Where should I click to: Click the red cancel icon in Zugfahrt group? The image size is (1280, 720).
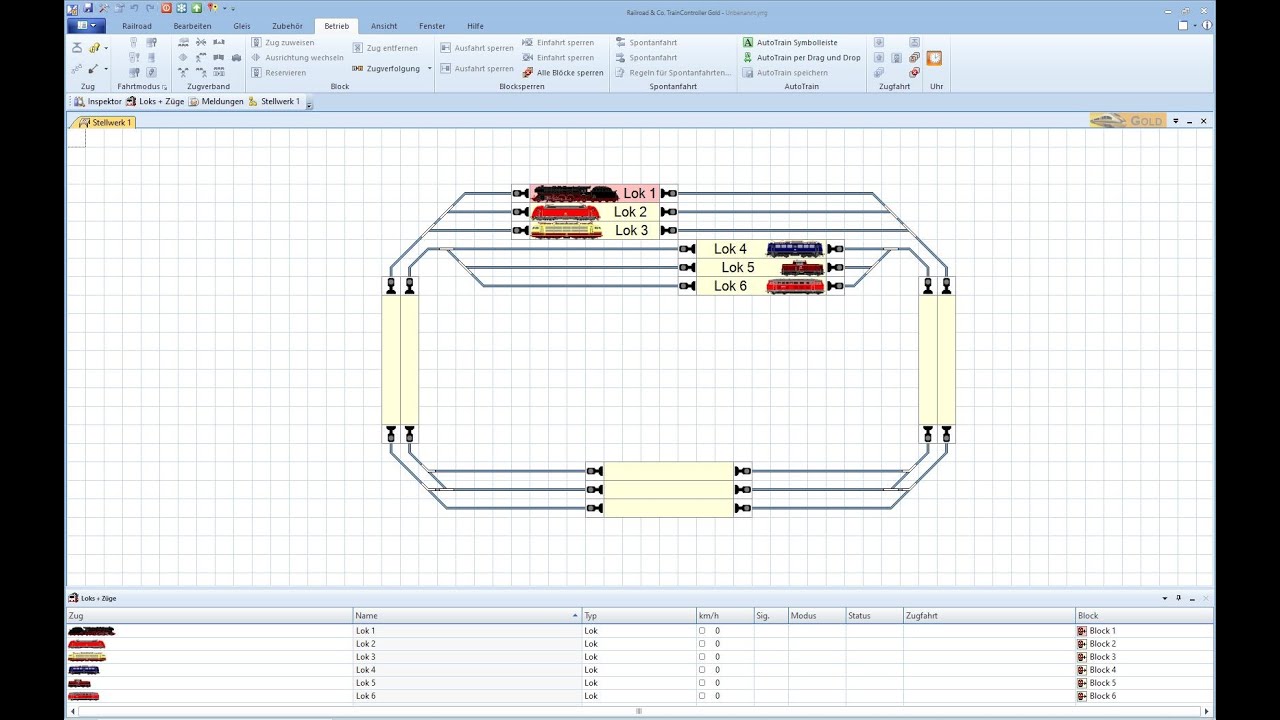pyautogui.click(x=914, y=72)
